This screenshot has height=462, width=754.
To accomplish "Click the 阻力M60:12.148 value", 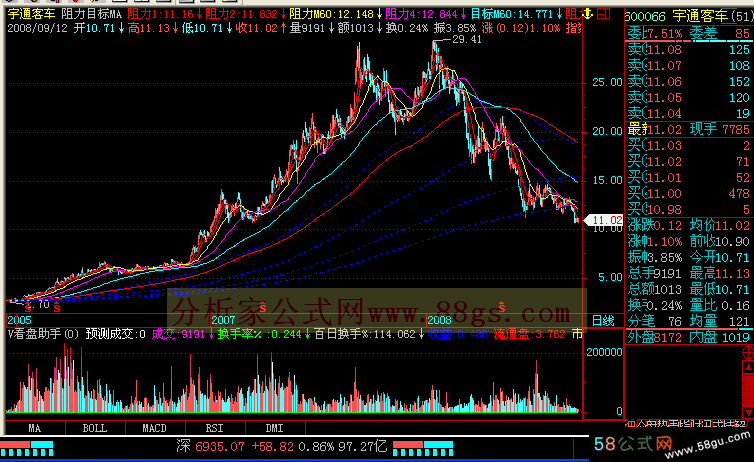I will tap(332, 14).
